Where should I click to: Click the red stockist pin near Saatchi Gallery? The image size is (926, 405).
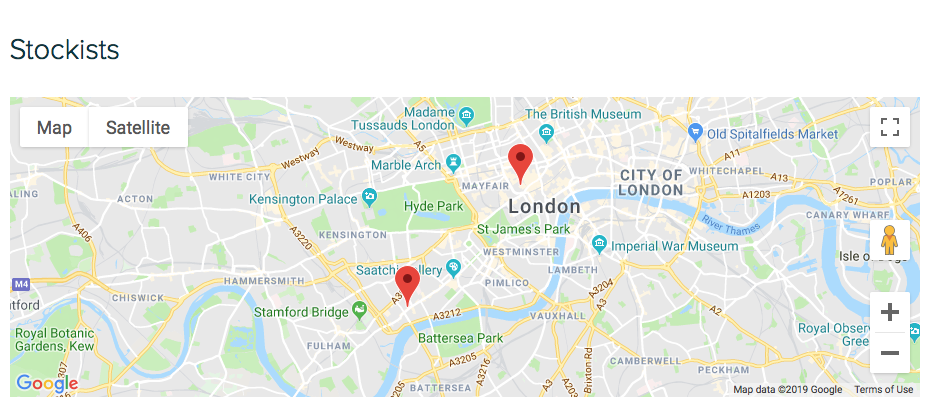[x=407, y=286]
